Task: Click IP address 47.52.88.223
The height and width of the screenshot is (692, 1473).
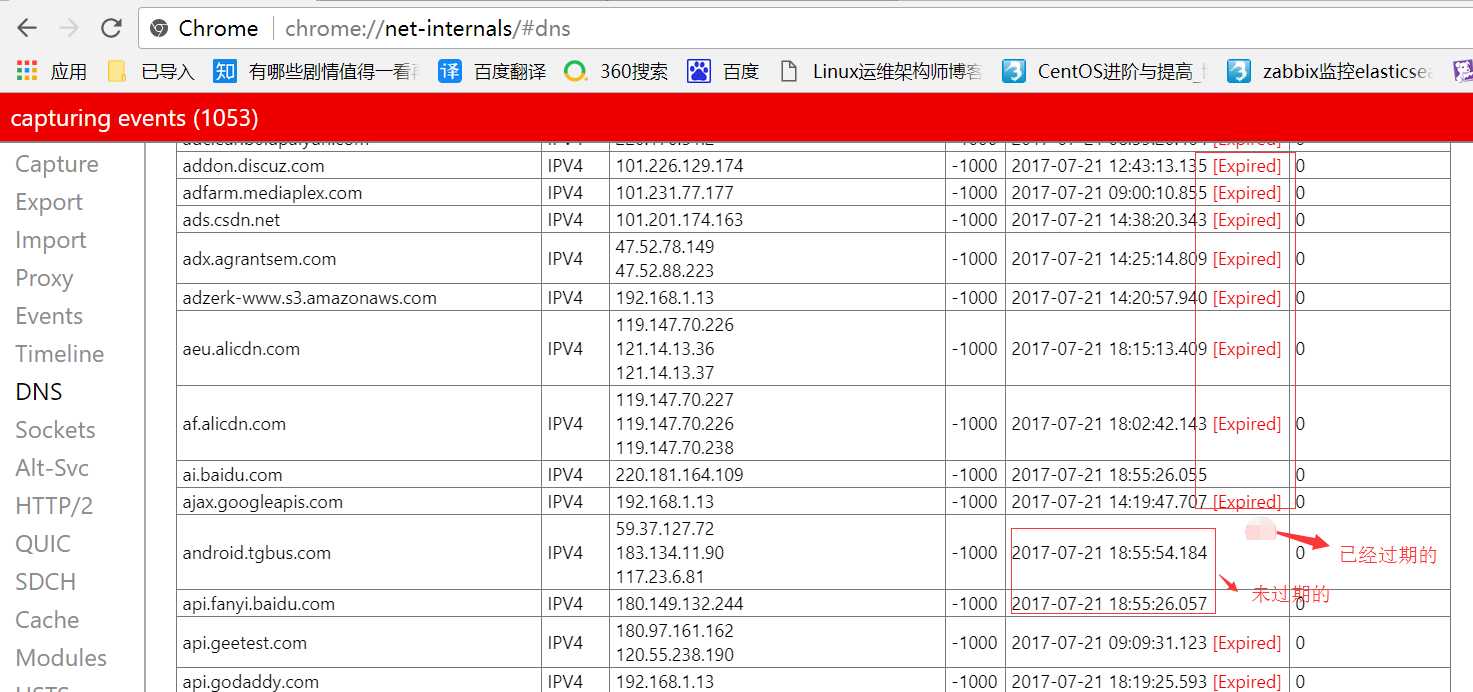Action: coord(665,271)
